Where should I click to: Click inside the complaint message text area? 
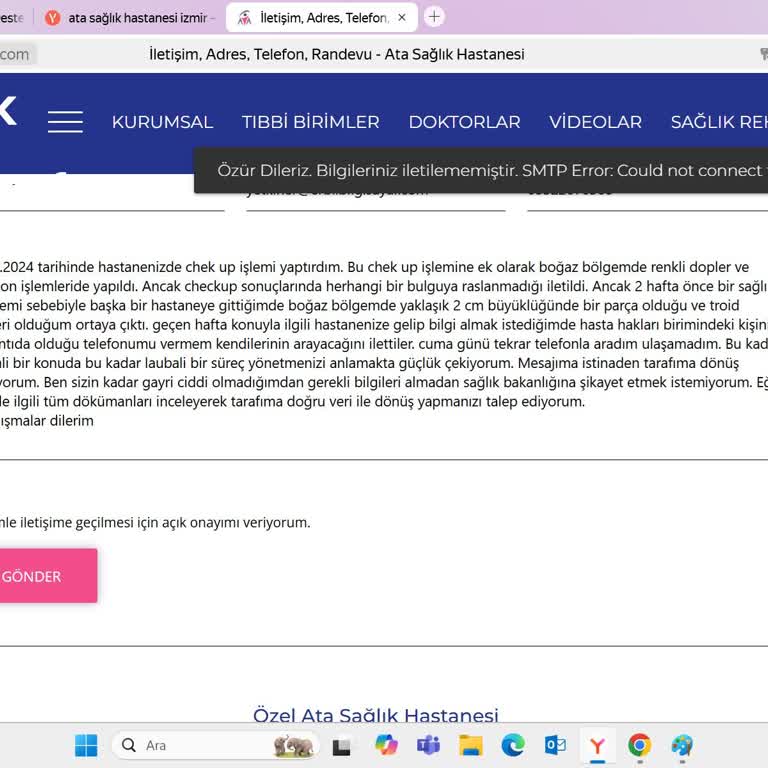click(384, 343)
